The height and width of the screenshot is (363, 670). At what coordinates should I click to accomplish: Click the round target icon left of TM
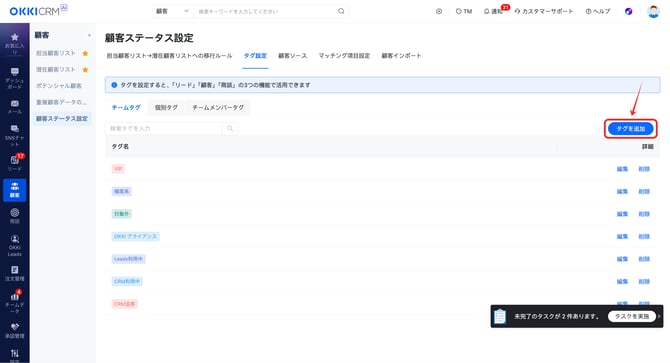click(x=439, y=12)
